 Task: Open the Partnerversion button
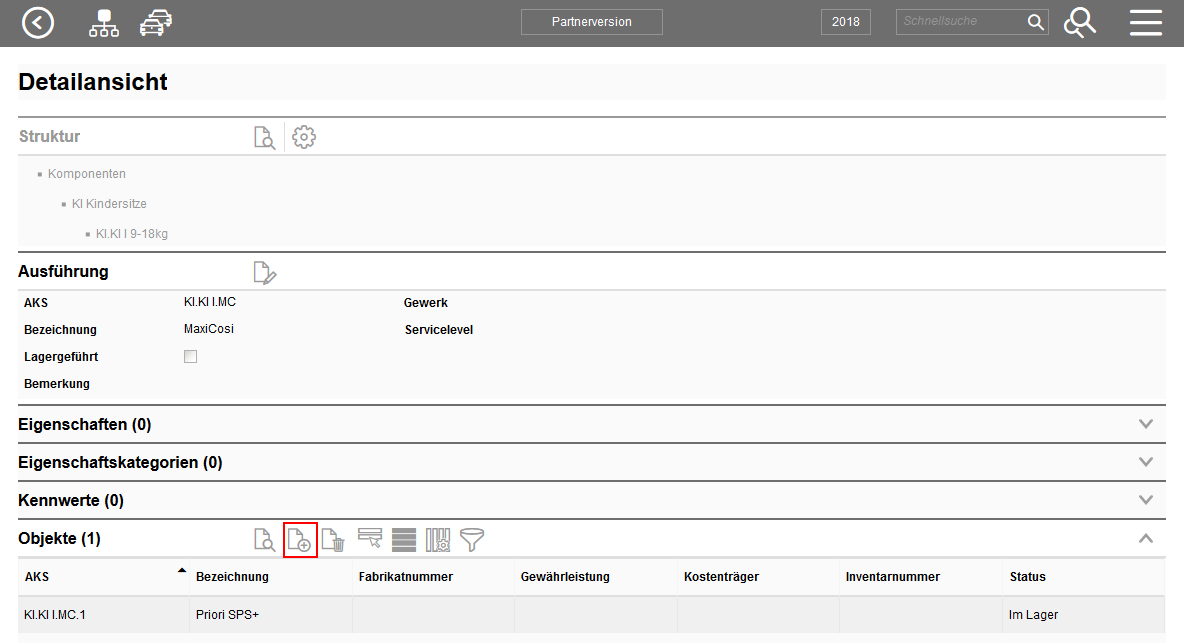click(591, 21)
